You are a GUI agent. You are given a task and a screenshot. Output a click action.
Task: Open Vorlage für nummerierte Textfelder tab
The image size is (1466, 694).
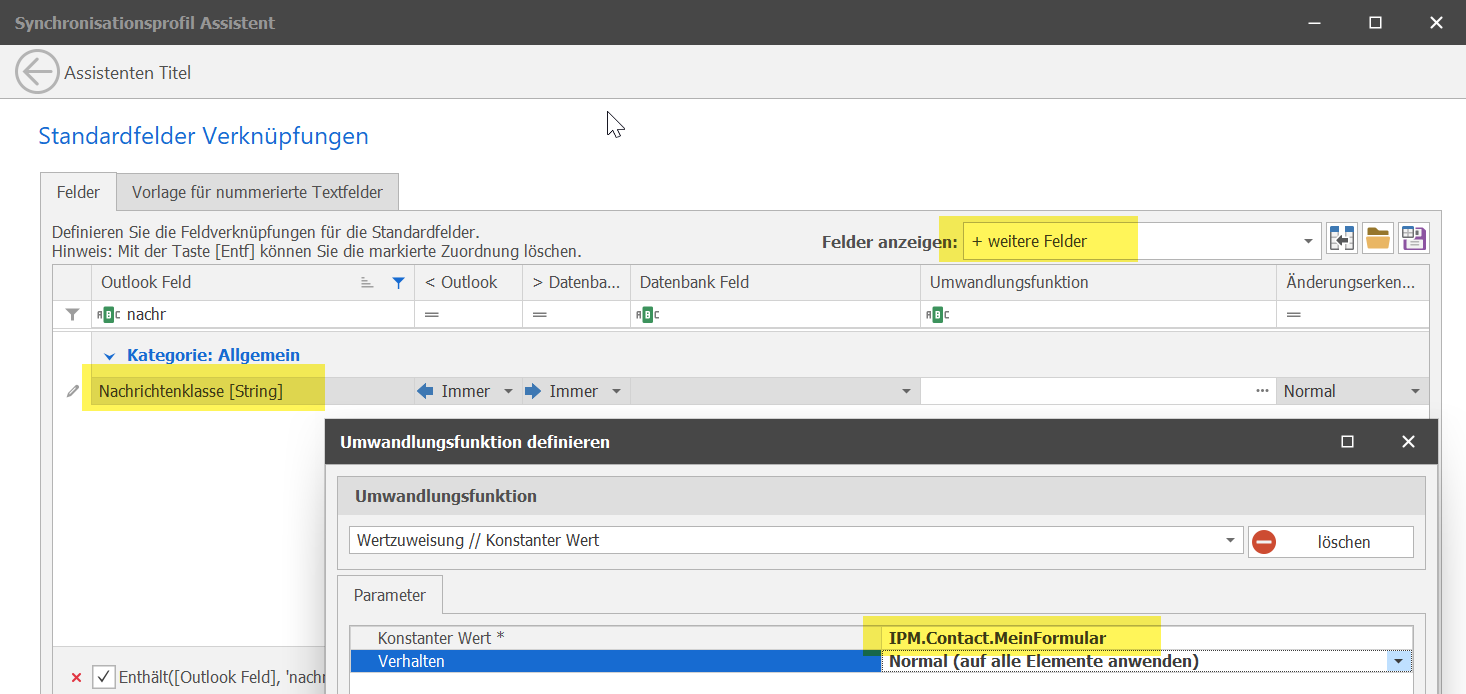pyautogui.click(x=257, y=192)
